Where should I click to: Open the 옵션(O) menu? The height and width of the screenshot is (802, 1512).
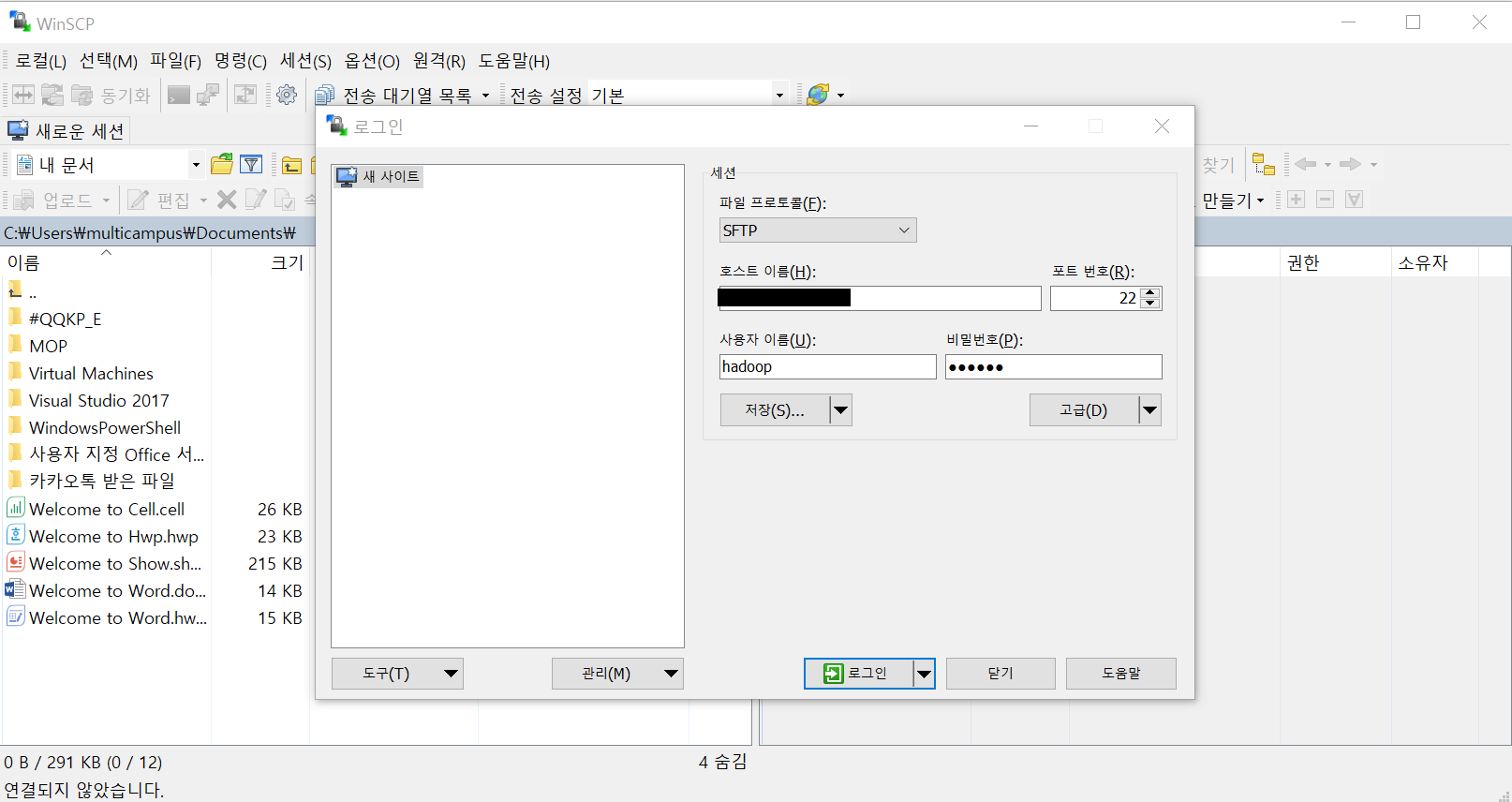pyautogui.click(x=372, y=61)
